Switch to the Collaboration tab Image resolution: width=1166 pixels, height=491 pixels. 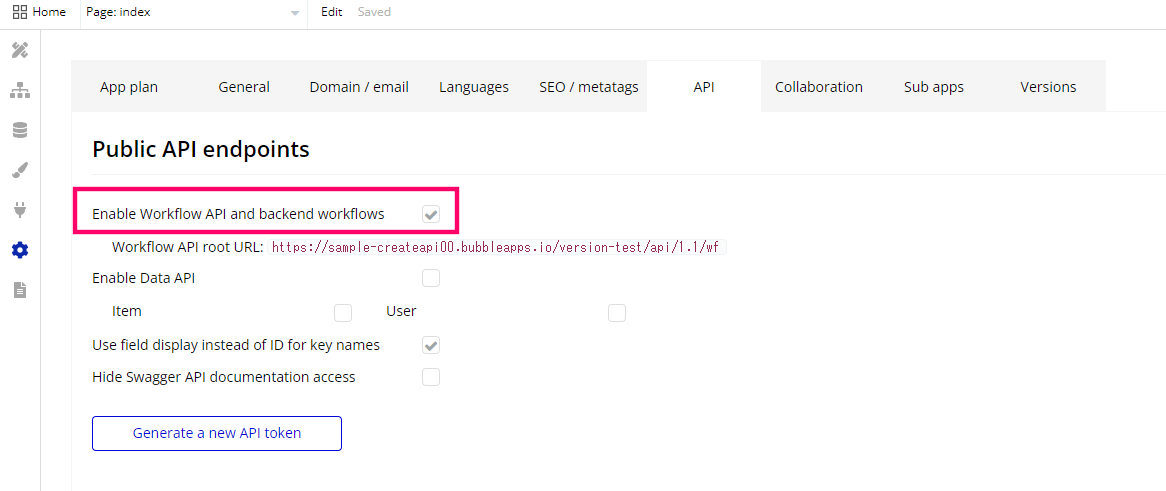[819, 87]
